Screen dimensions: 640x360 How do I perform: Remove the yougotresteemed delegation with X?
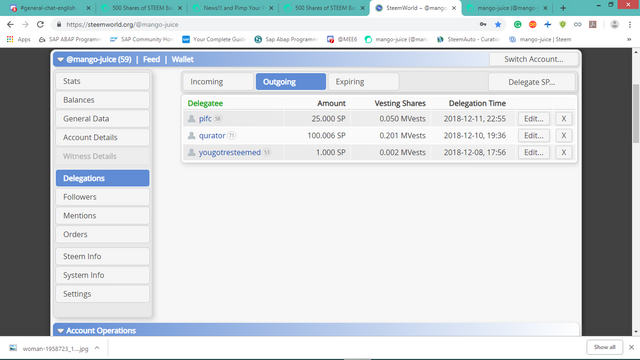point(564,152)
